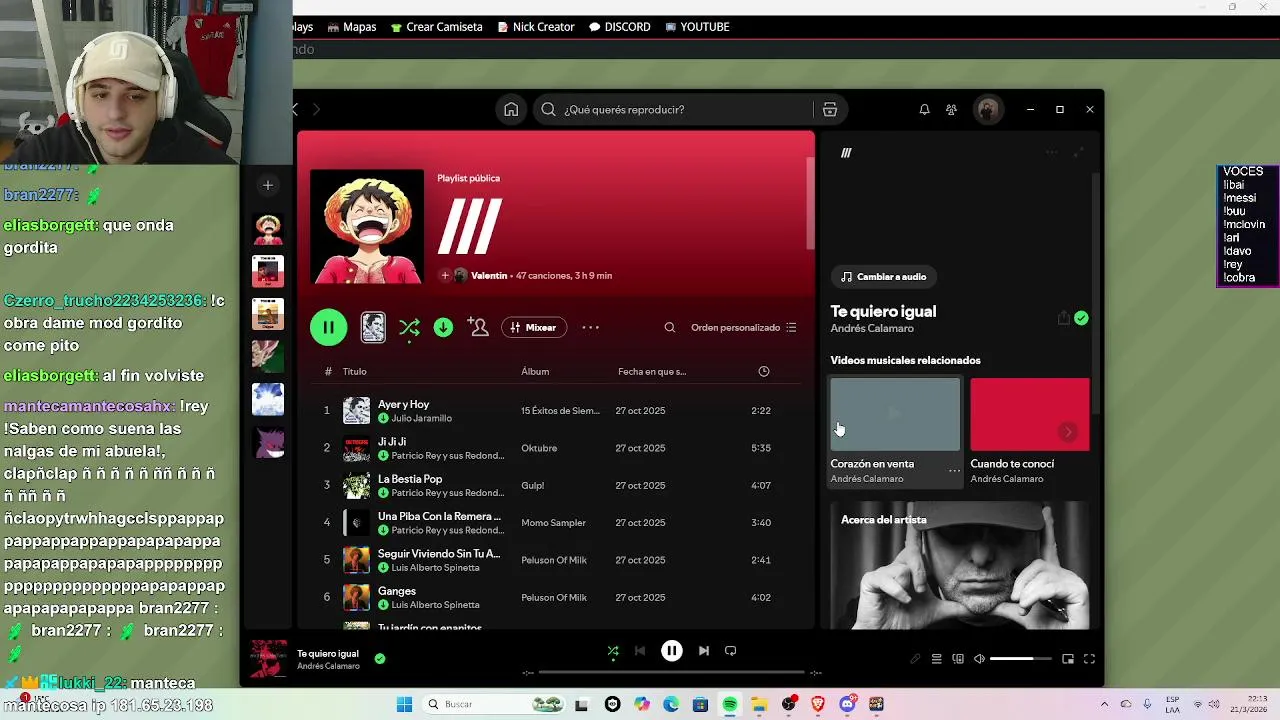The image size is (1280, 720).
Task: Expand the now playing panel to full view
Action: (x=1078, y=153)
